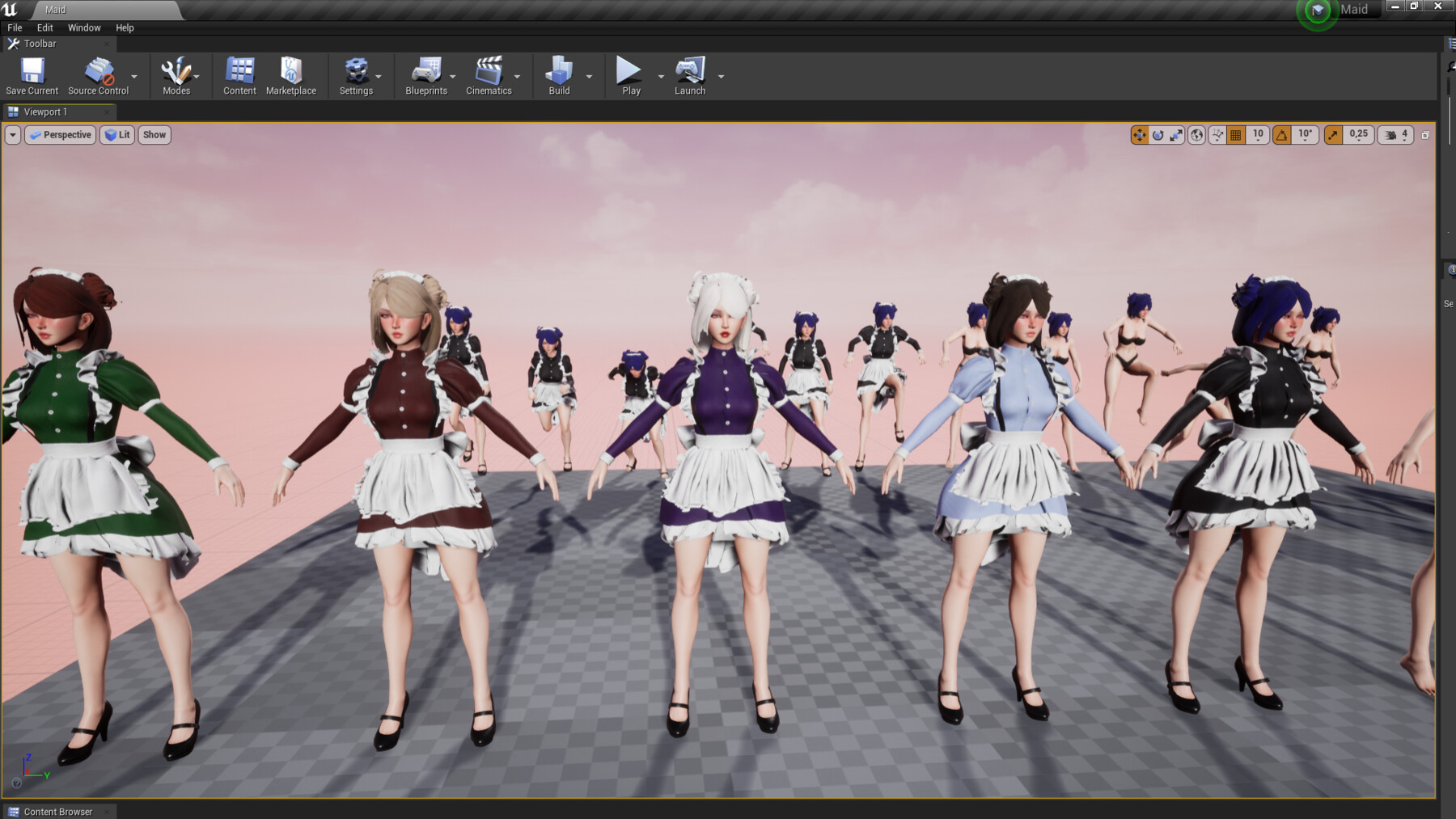The width and height of the screenshot is (1456, 819).
Task: Adjust the camera speed value control
Action: (x=1395, y=135)
